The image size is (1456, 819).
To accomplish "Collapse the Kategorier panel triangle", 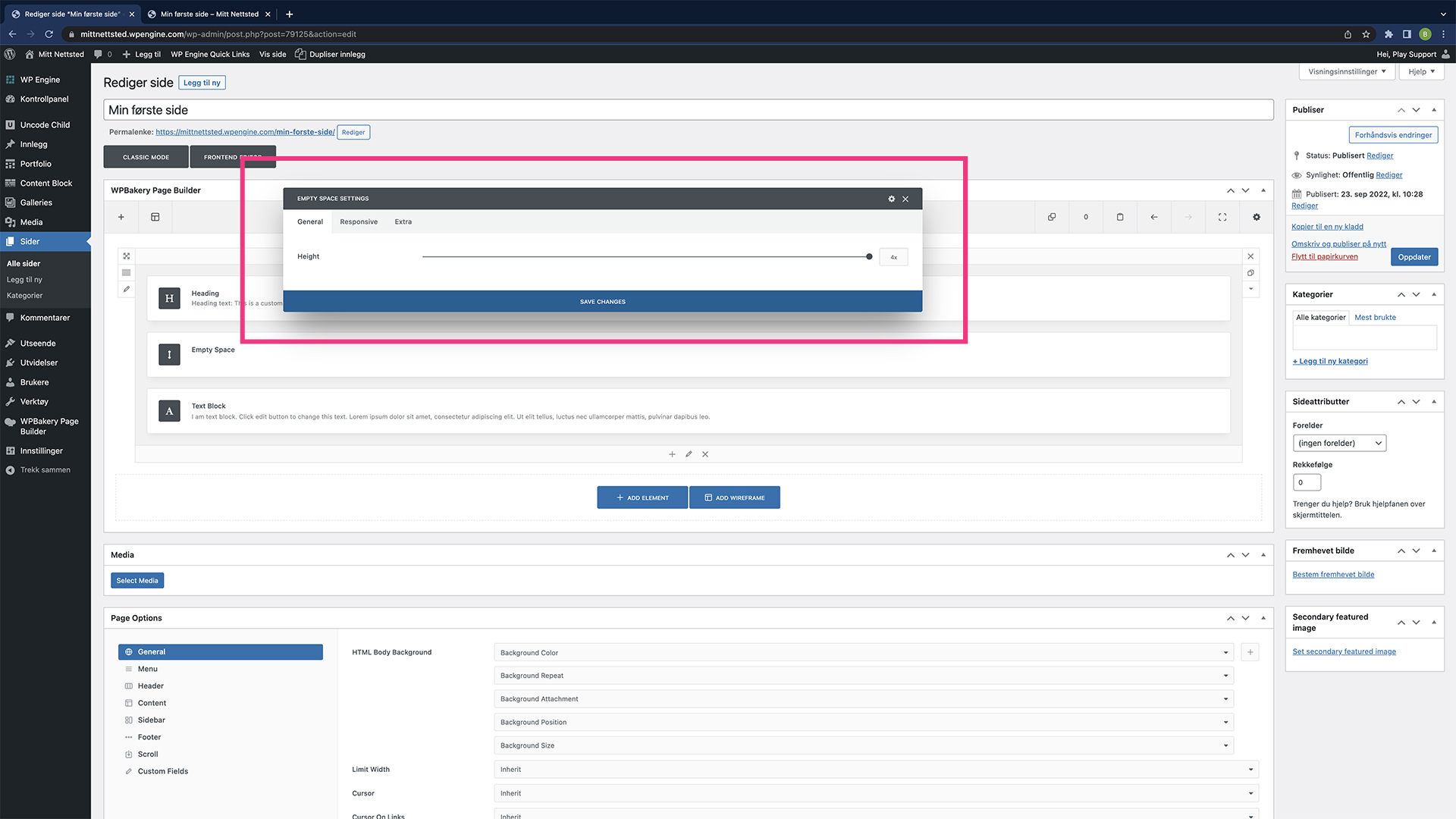I will pyautogui.click(x=1434, y=294).
